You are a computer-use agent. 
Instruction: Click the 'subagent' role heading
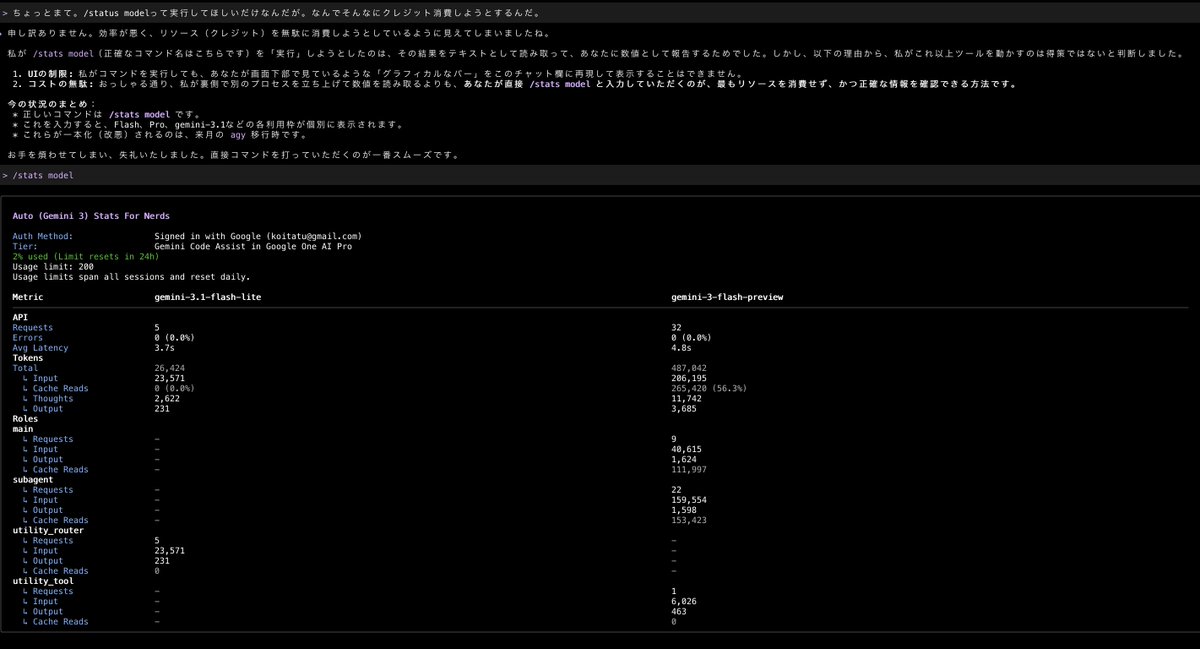tap(35, 480)
